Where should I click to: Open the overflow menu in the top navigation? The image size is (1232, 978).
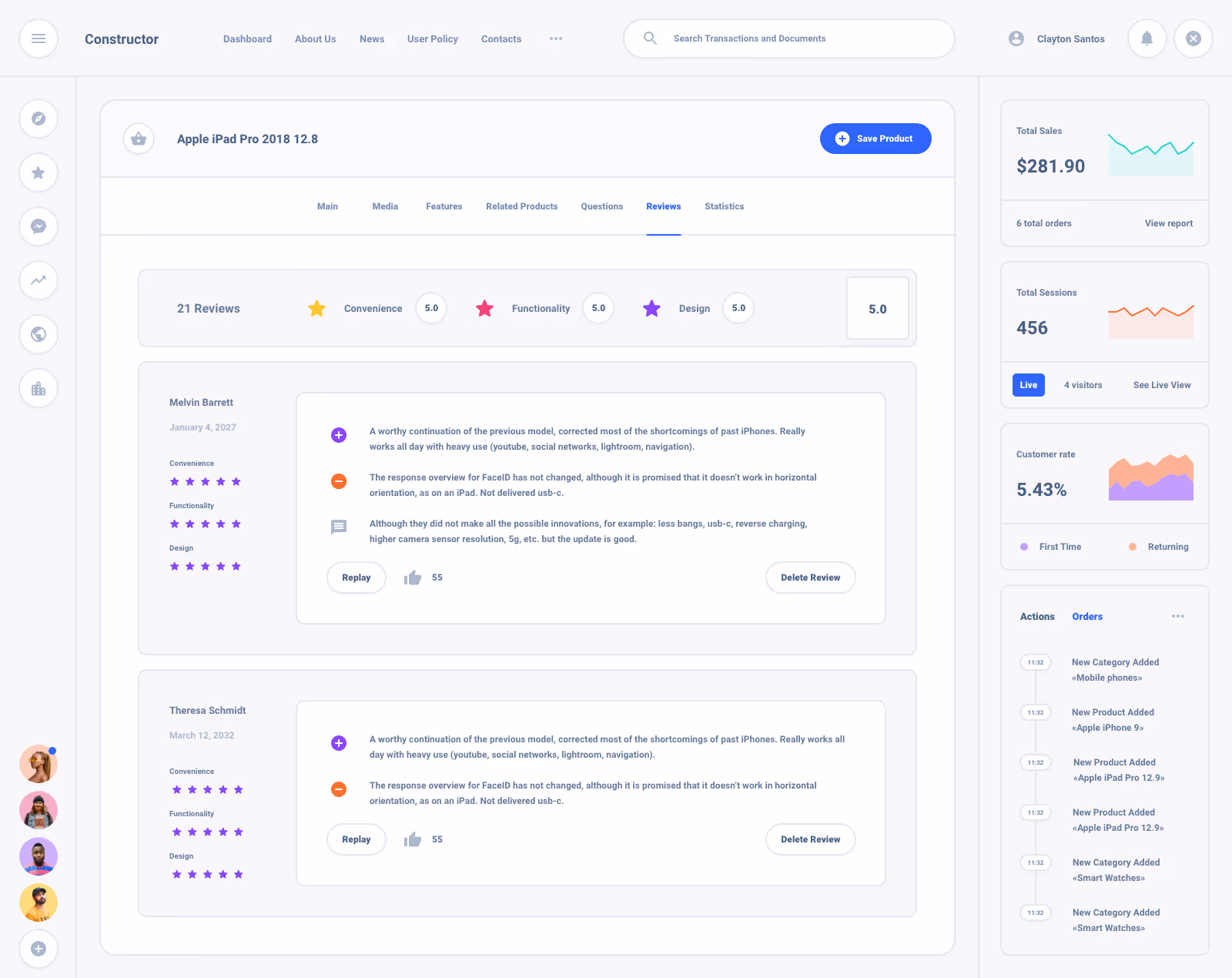pos(556,39)
